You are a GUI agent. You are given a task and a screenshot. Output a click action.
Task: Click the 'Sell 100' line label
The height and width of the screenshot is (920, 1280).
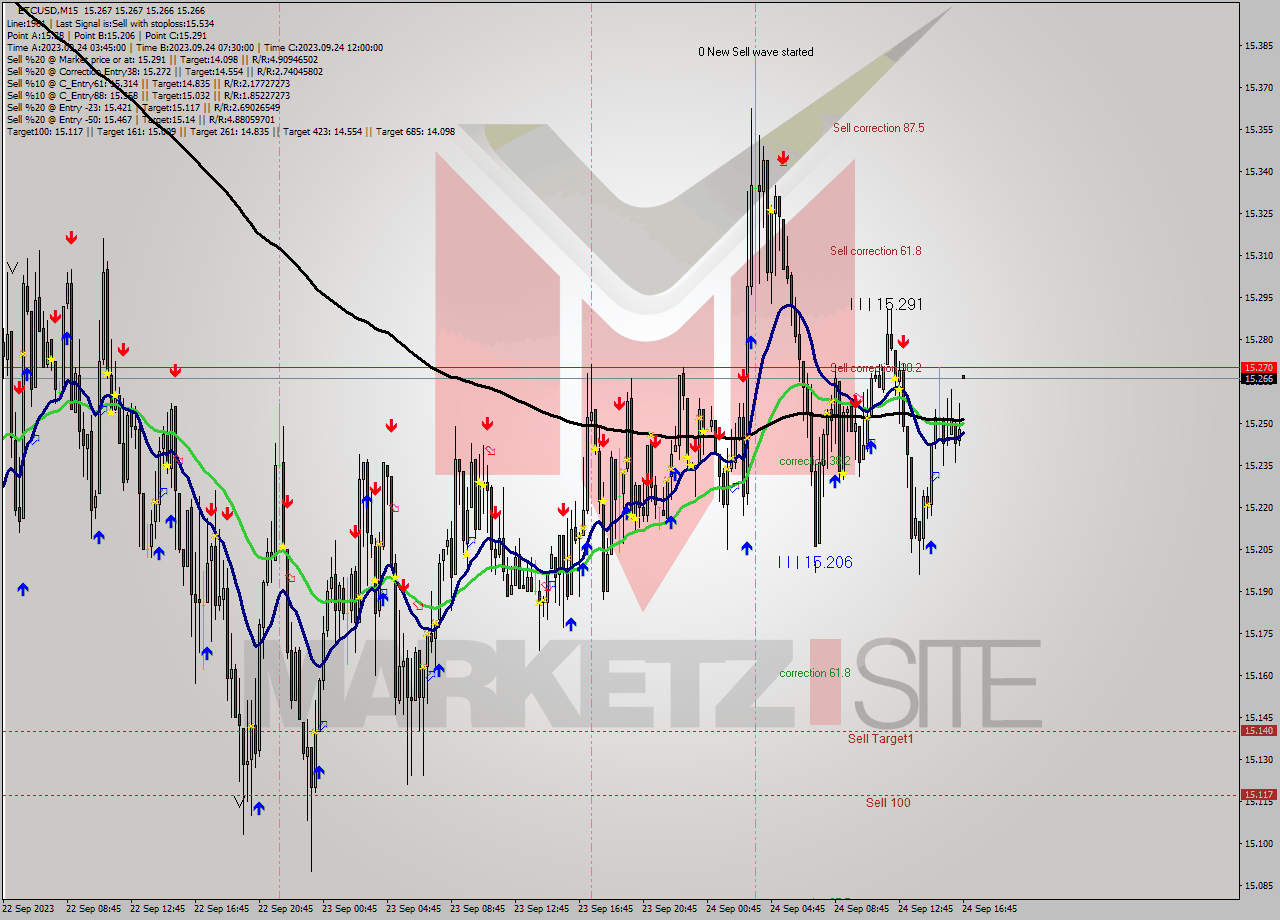(888, 802)
